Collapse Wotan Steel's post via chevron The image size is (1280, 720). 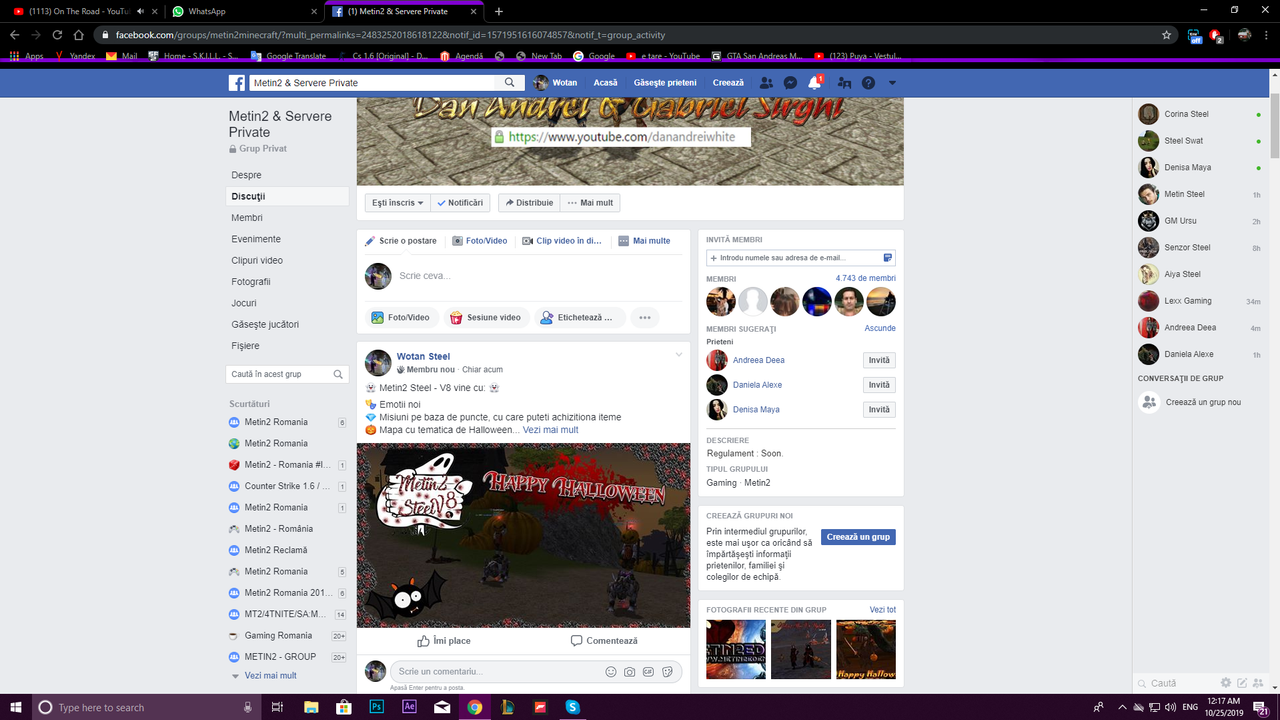tap(678, 354)
